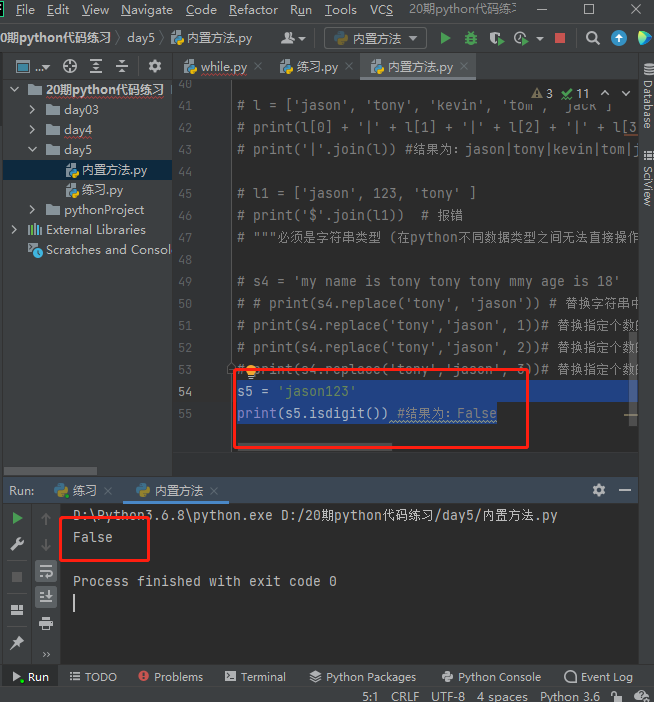This screenshot has width=654, height=702.
Task: Click the profiler run icon
Action: [x=521, y=39]
